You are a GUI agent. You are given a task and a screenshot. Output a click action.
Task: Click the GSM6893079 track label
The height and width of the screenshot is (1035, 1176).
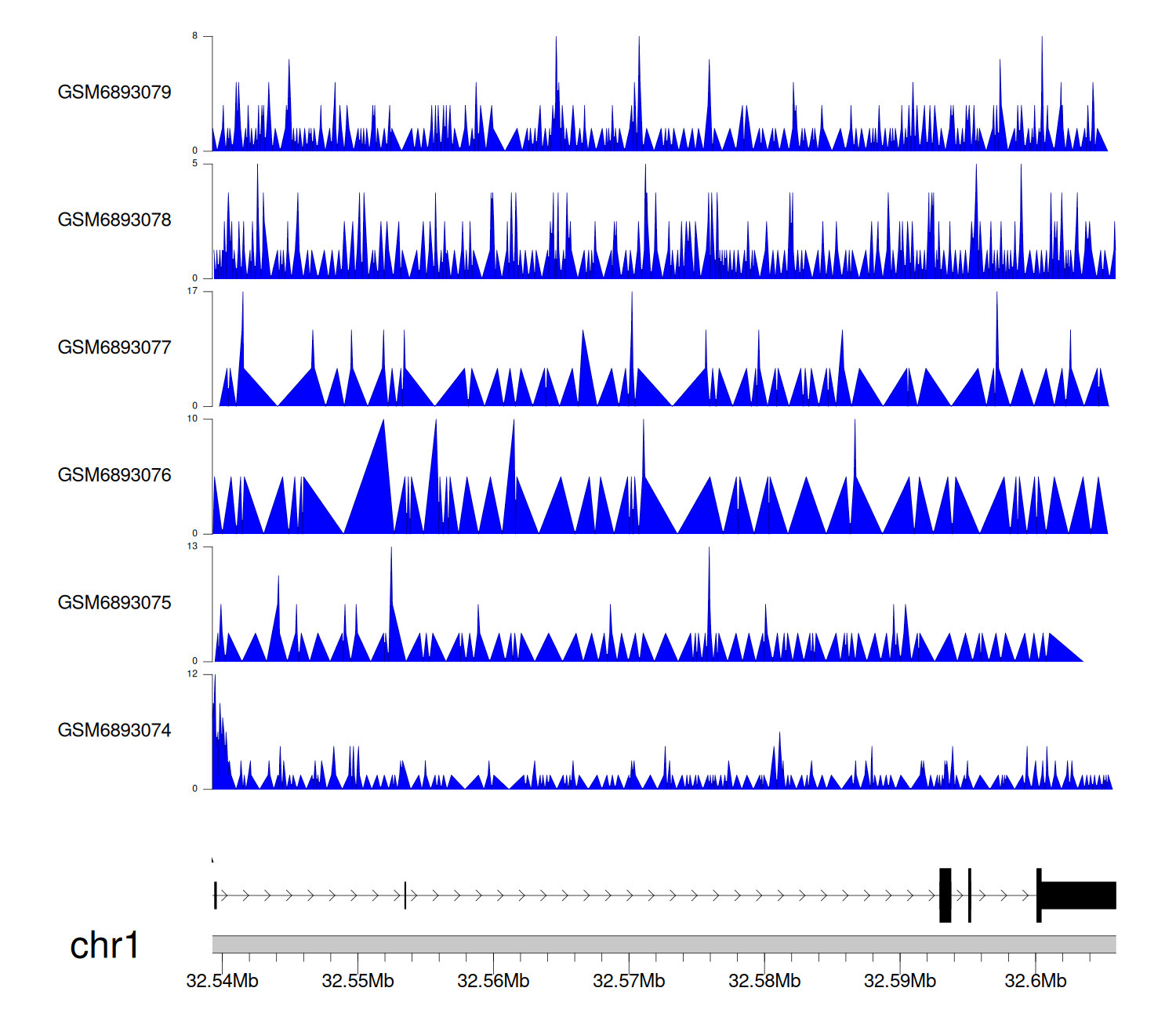pos(114,93)
